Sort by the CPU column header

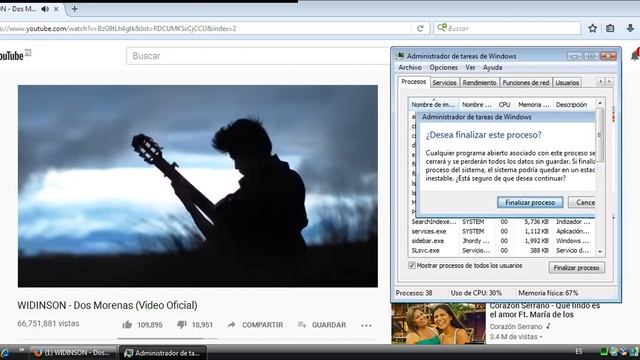504,104
